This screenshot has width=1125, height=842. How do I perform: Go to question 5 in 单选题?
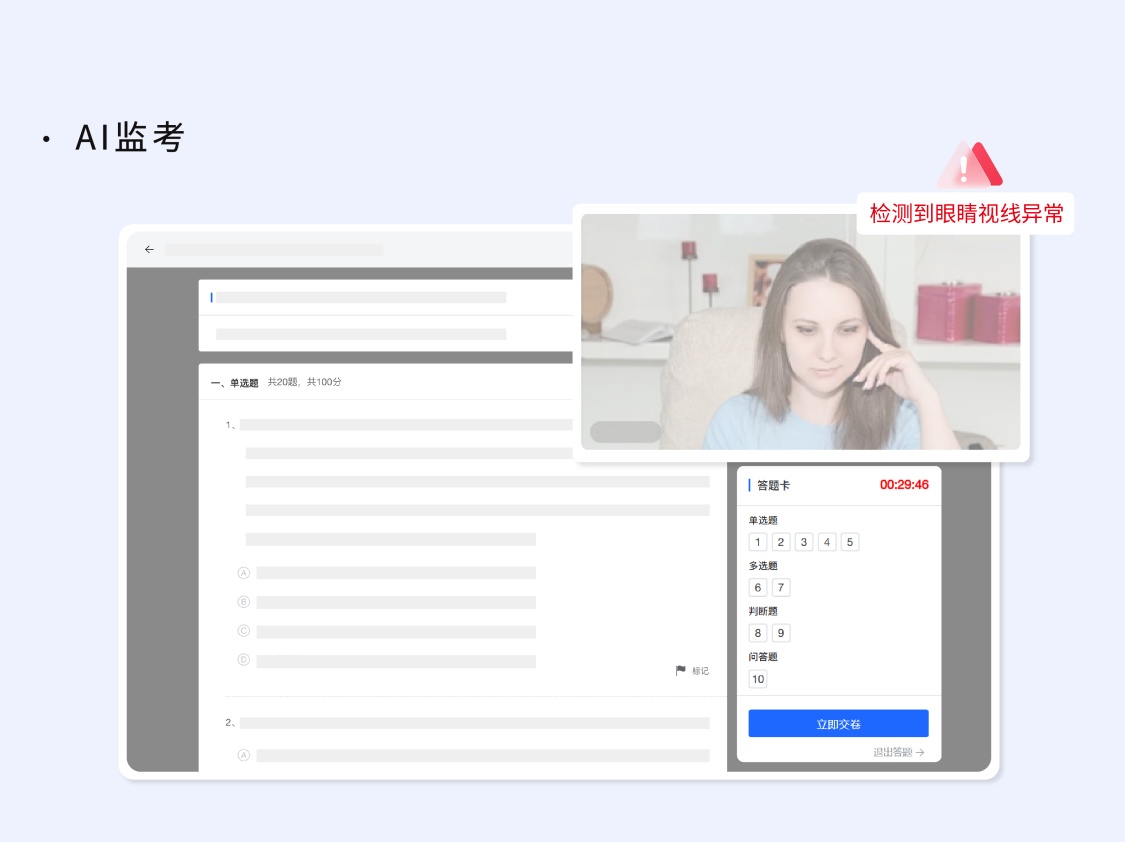(850, 542)
